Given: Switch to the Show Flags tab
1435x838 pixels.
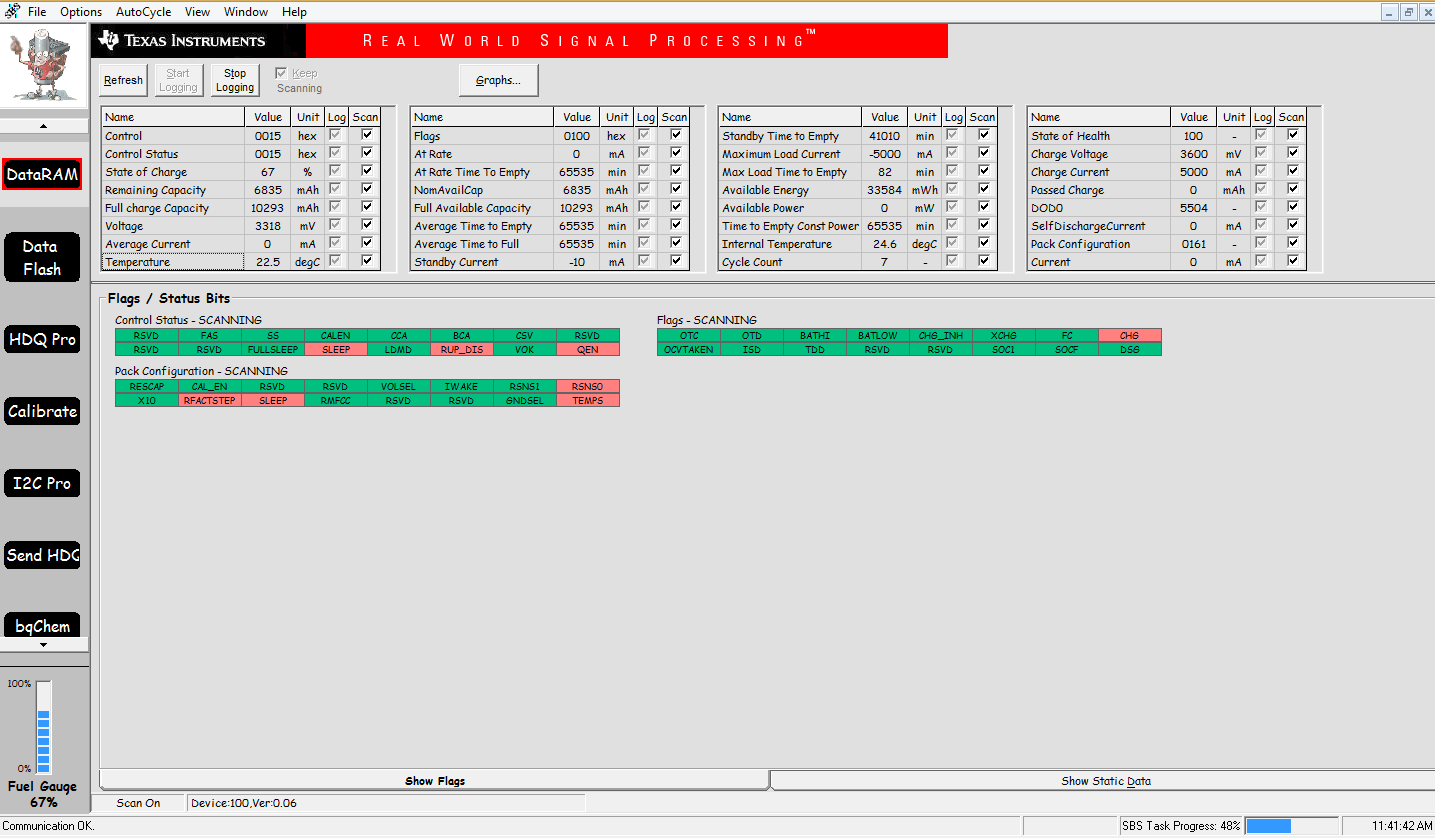Looking at the screenshot, I should [434, 781].
